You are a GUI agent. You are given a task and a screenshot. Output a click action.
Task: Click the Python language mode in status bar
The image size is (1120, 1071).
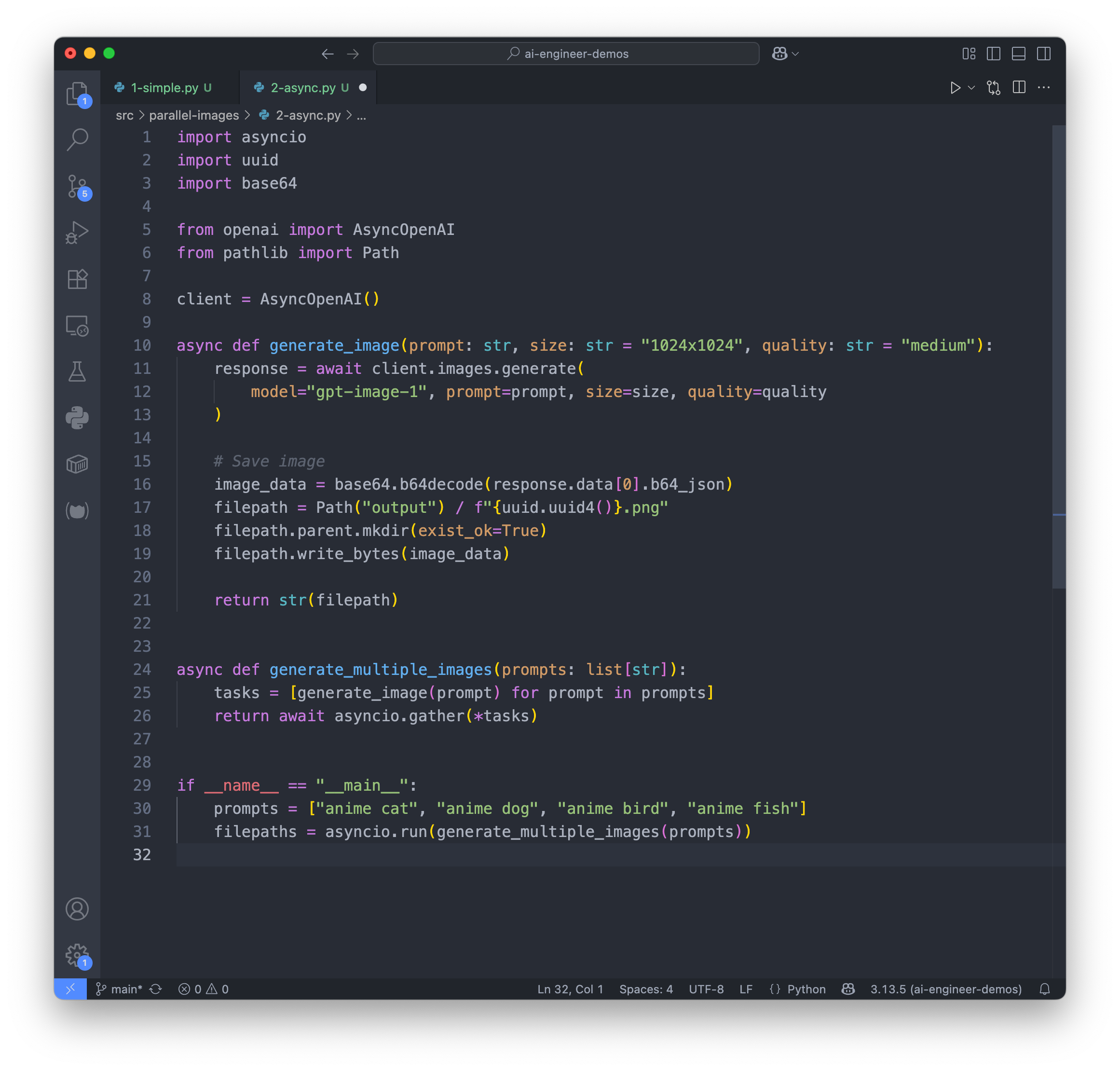click(x=806, y=989)
